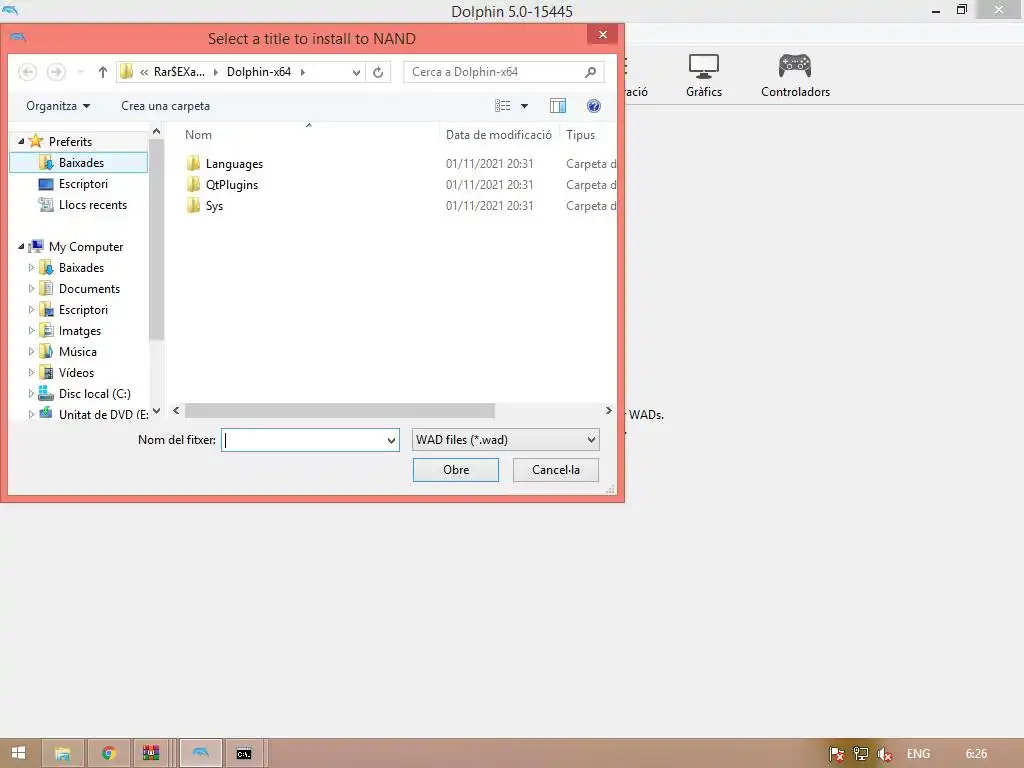Open Action Center flag icon
Image resolution: width=1024 pixels, height=768 pixels.
coord(836,754)
